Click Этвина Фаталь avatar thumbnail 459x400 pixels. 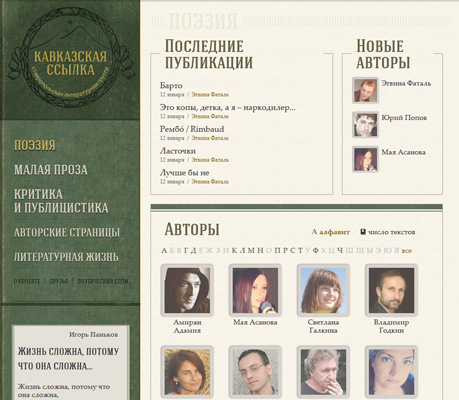point(365,90)
